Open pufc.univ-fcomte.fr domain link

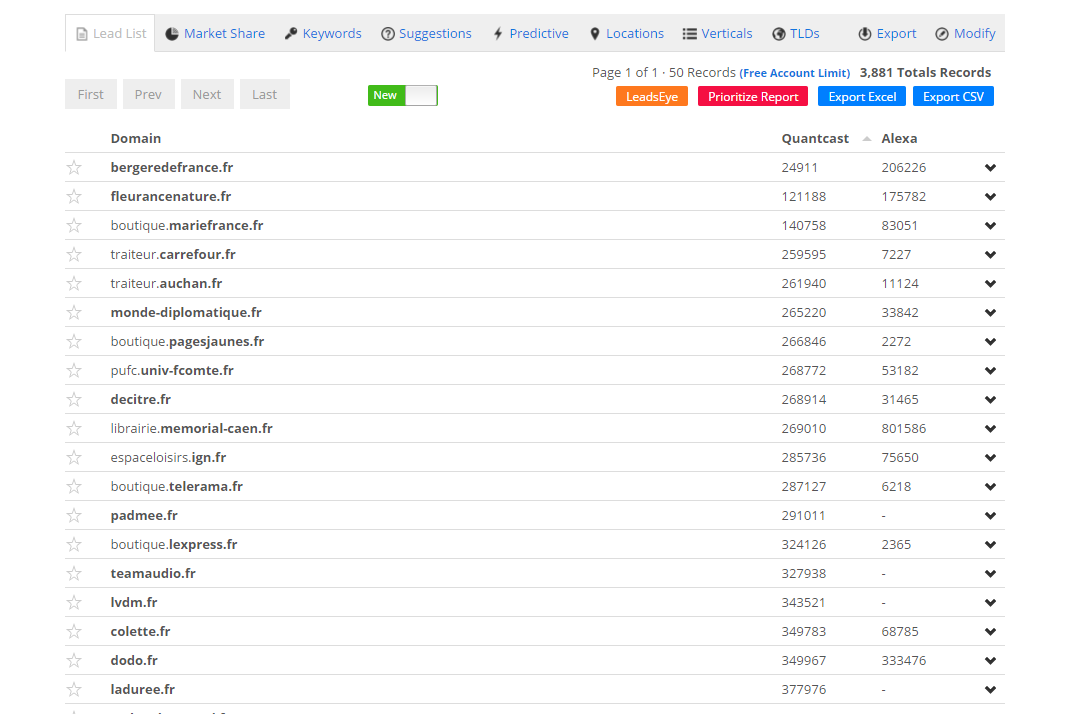point(172,371)
